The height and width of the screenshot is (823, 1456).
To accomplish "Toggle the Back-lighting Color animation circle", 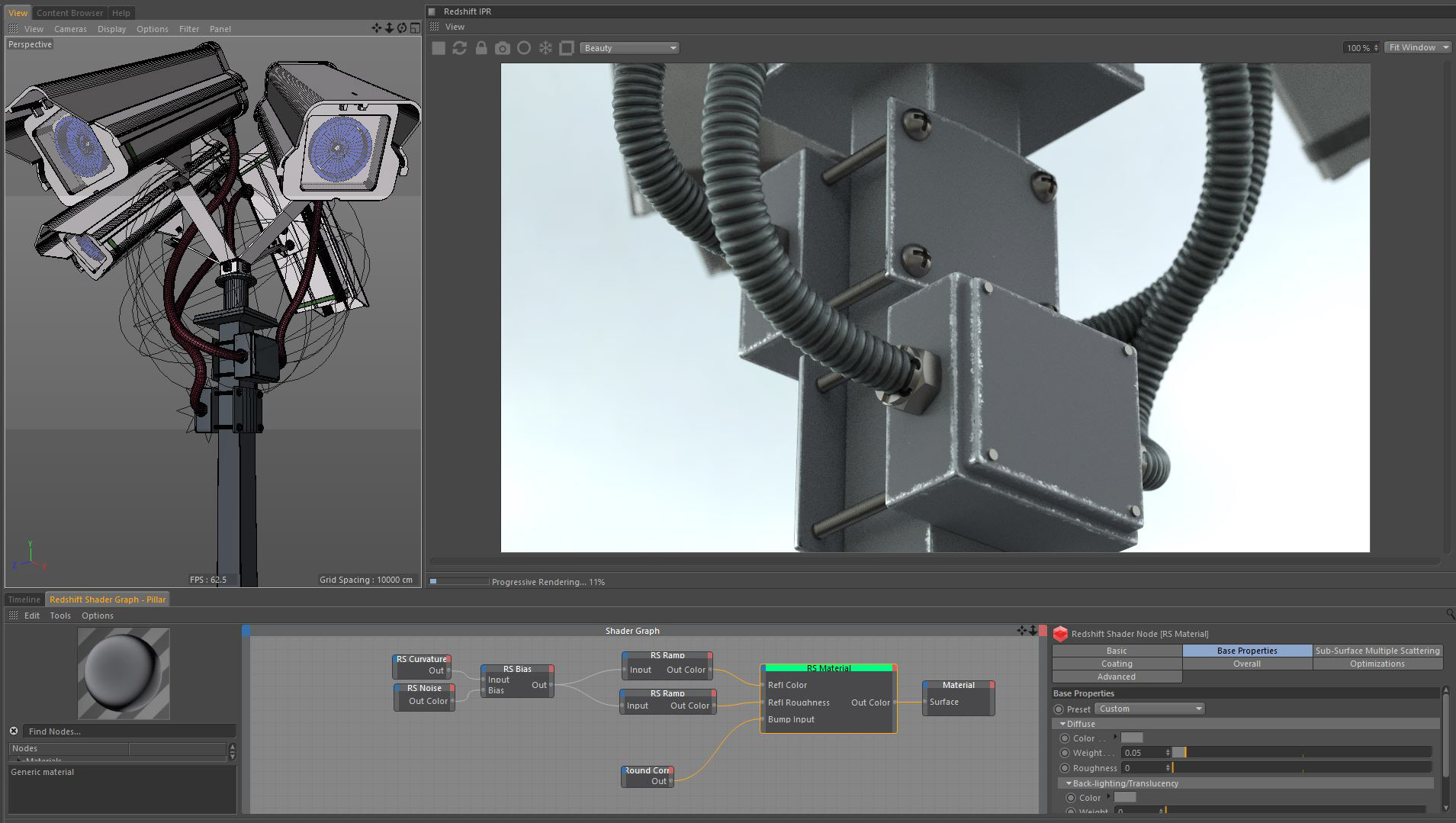I will [x=1071, y=798].
